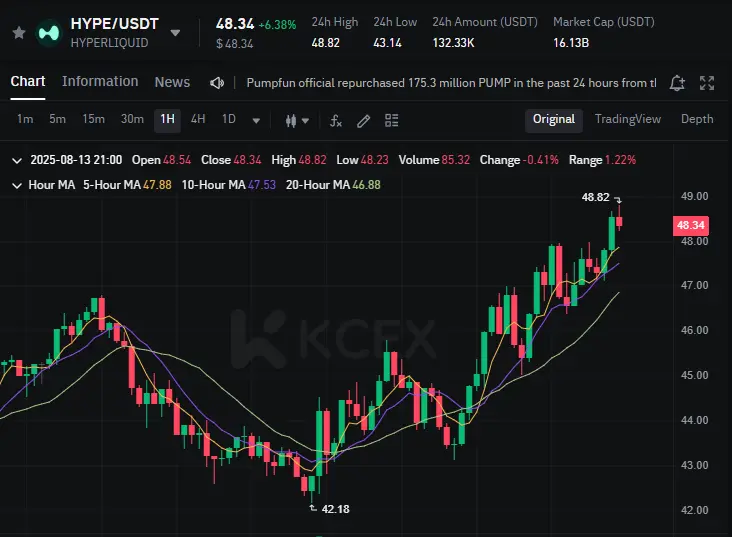732x537 pixels.
Task: Click the 45.00 price axis label
Action: coord(694,375)
